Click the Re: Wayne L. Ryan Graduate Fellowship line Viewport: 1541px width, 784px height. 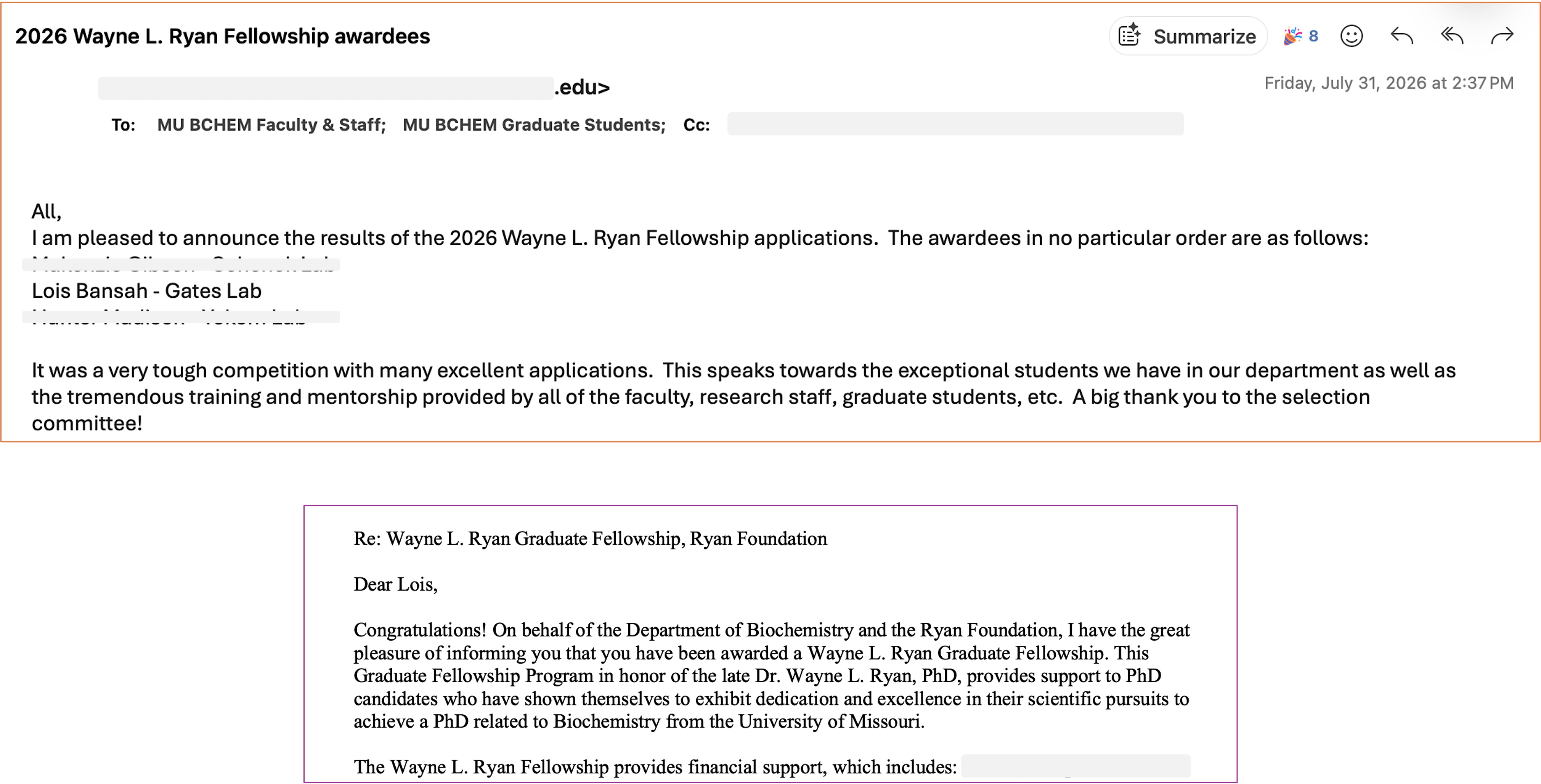click(x=591, y=539)
